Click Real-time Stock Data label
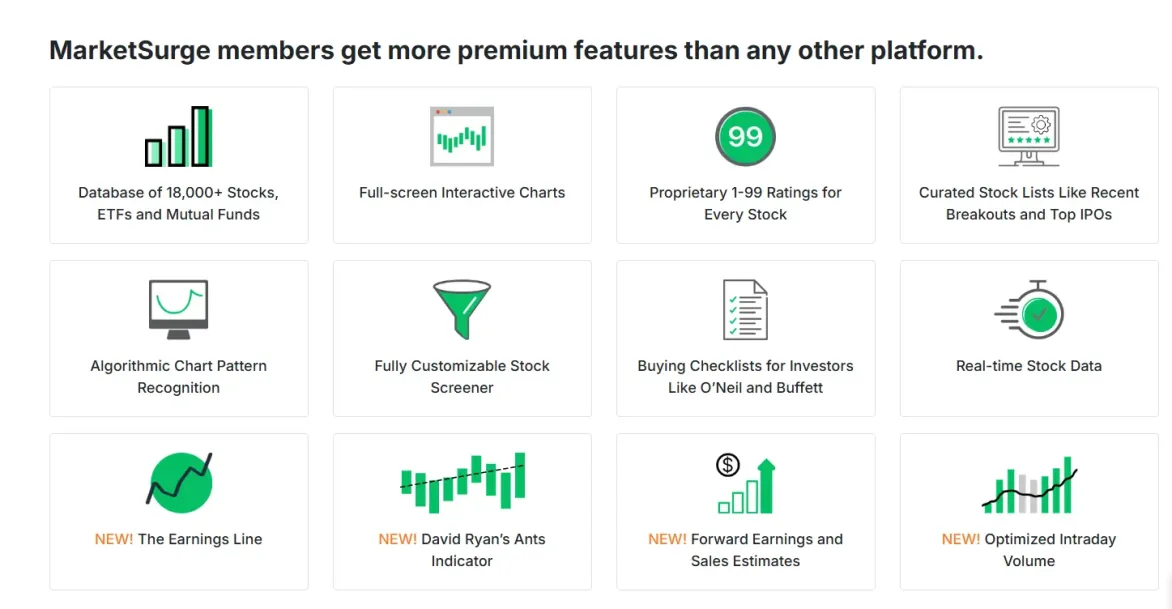The width and height of the screenshot is (1172, 609). pos(1028,366)
